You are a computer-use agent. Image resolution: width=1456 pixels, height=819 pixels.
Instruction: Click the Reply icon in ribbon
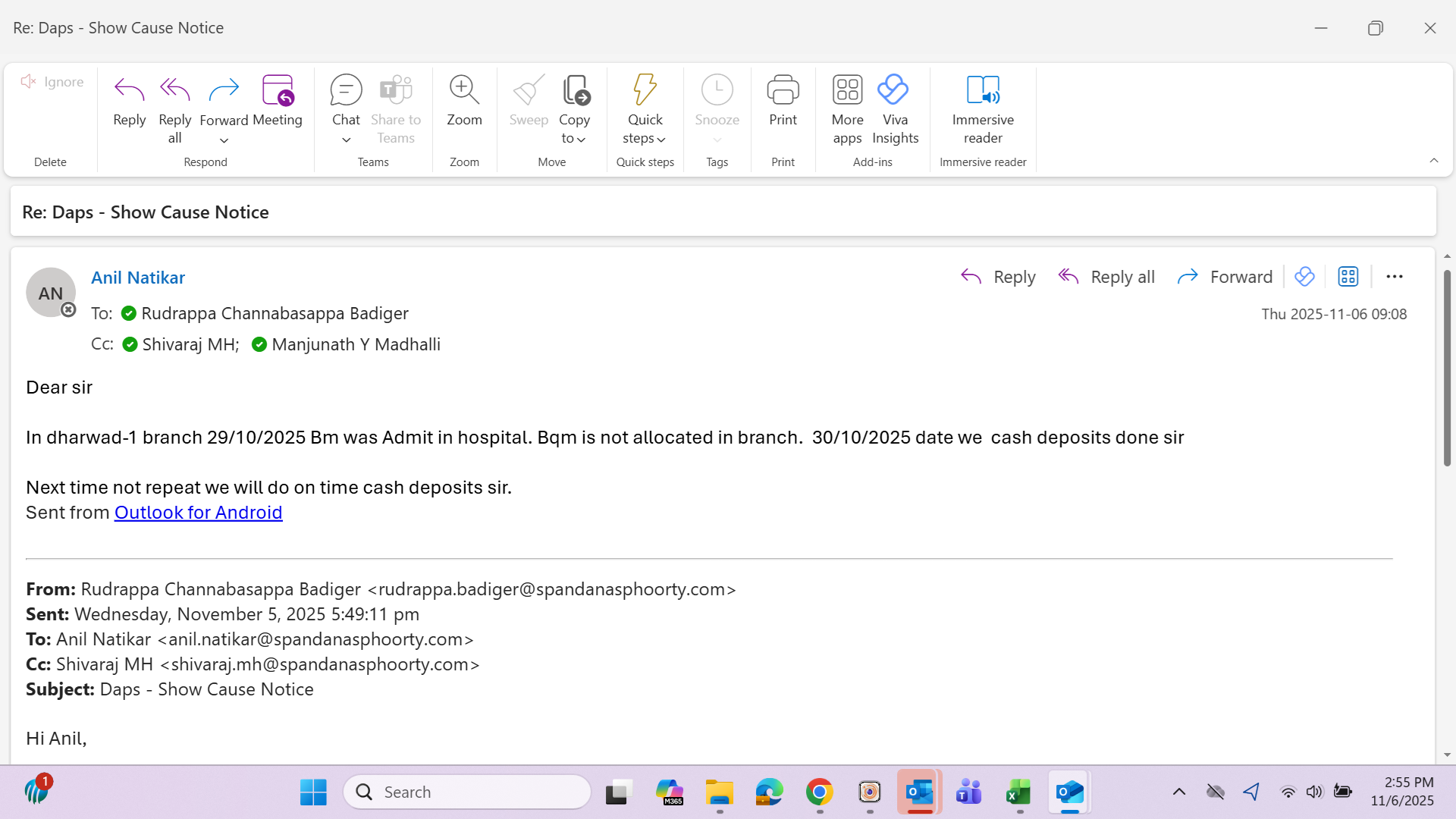click(129, 91)
